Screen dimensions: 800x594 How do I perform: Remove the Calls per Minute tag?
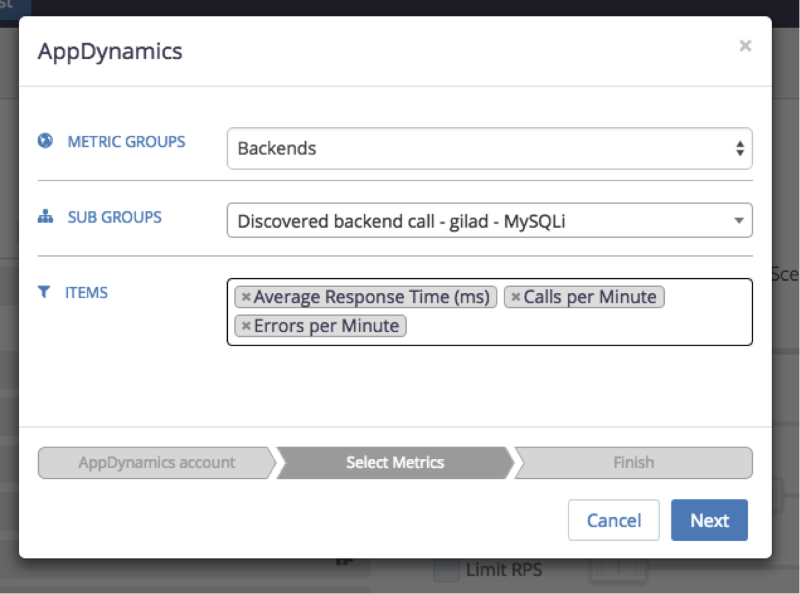click(516, 297)
